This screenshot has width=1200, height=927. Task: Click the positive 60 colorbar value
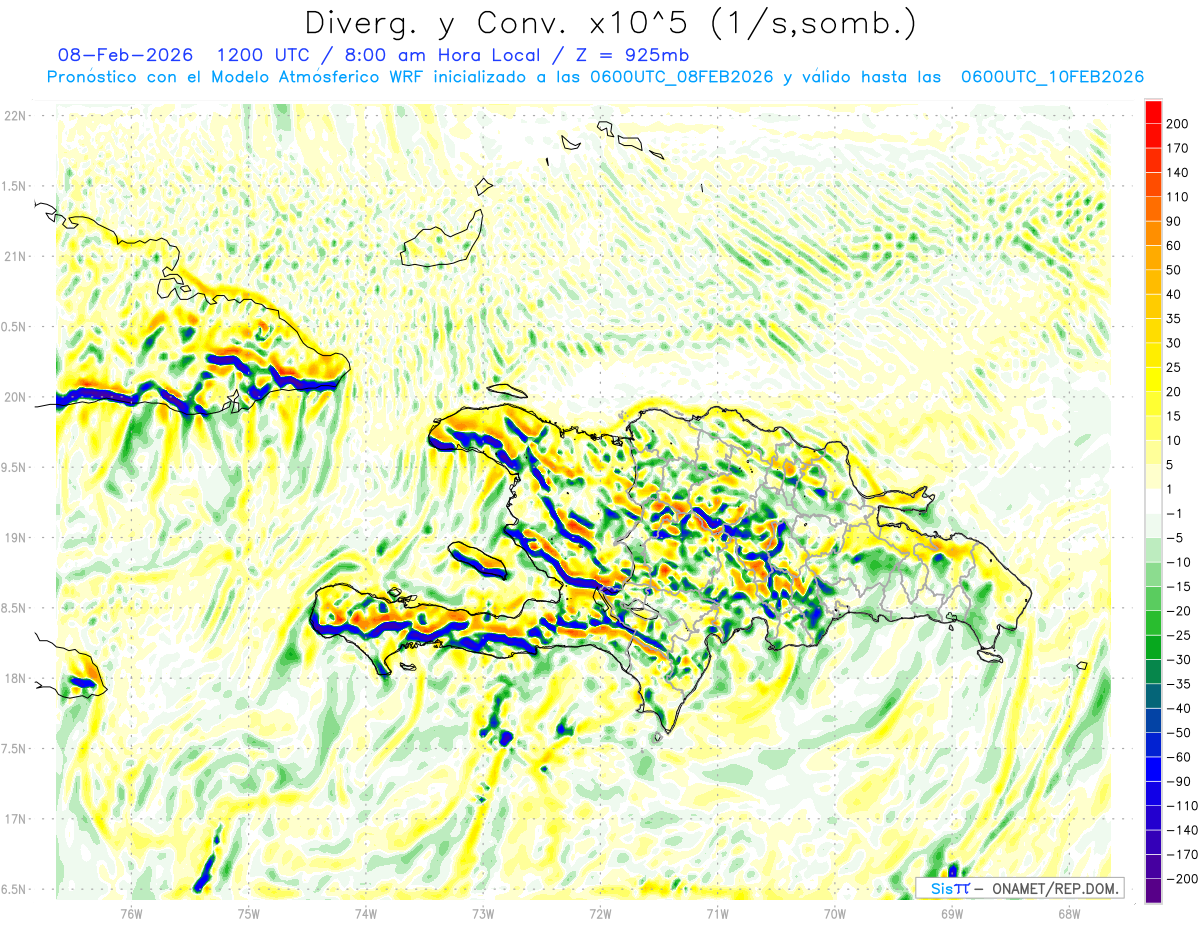pyautogui.click(x=1175, y=246)
